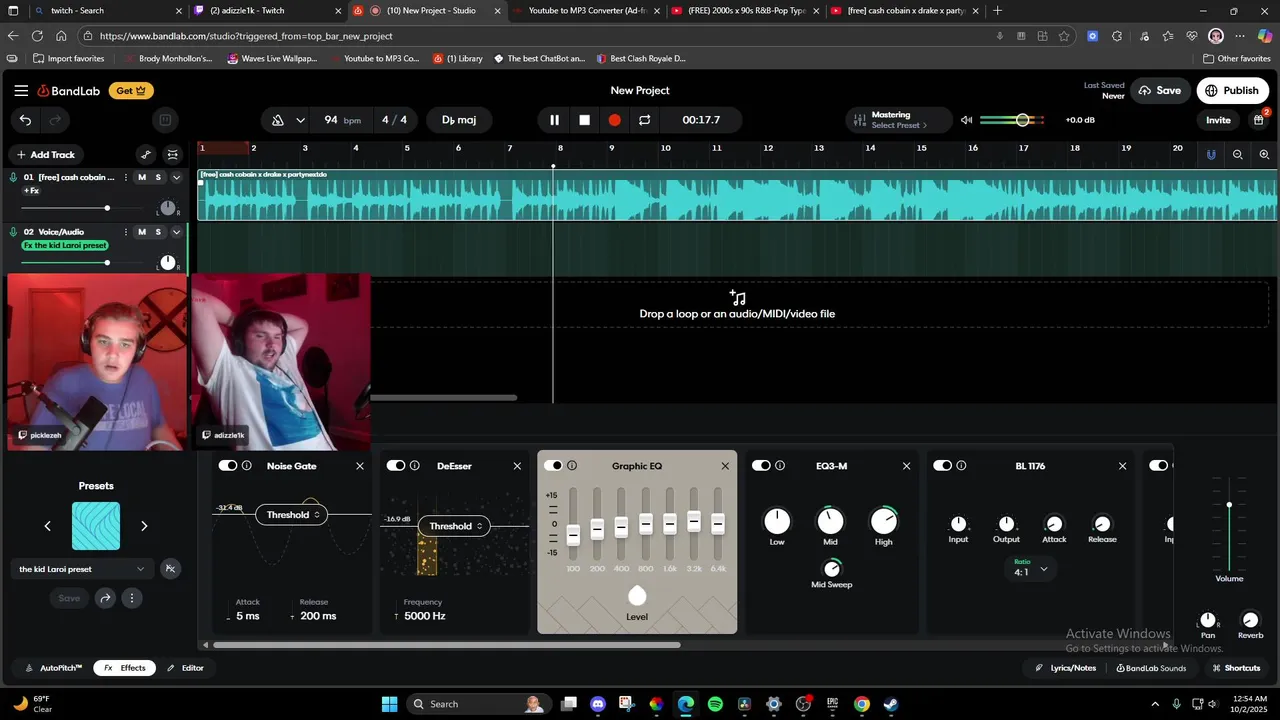The height and width of the screenshot is (720, 1280).
Task: Toggle the snap magnet icon on timeline
Action: 1211,155
